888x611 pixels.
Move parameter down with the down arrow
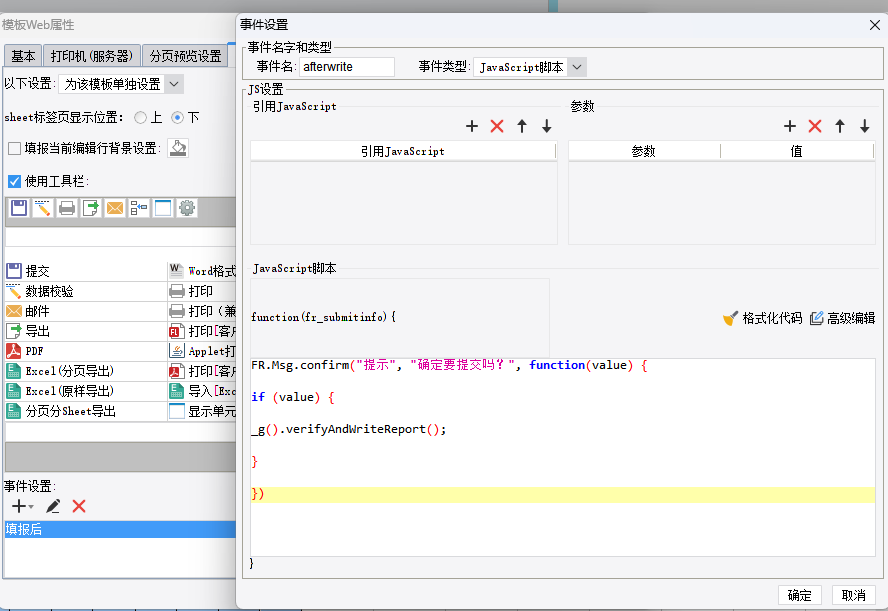(x=865, y=126)
